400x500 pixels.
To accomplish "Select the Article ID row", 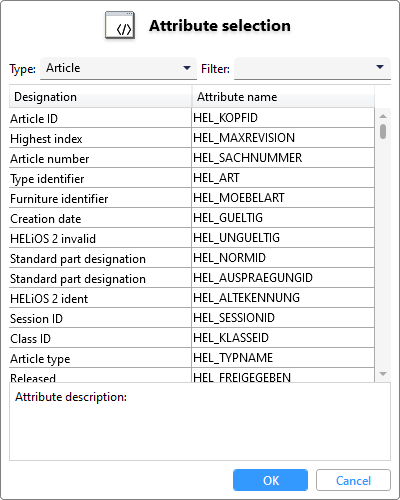I will pos(192,118).
